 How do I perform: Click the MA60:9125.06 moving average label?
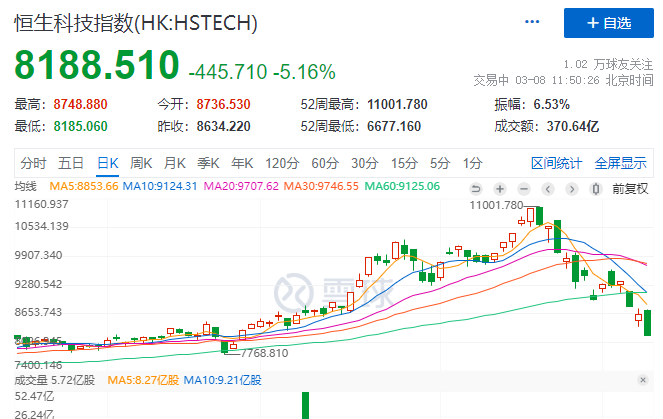[x=402, y=186]
